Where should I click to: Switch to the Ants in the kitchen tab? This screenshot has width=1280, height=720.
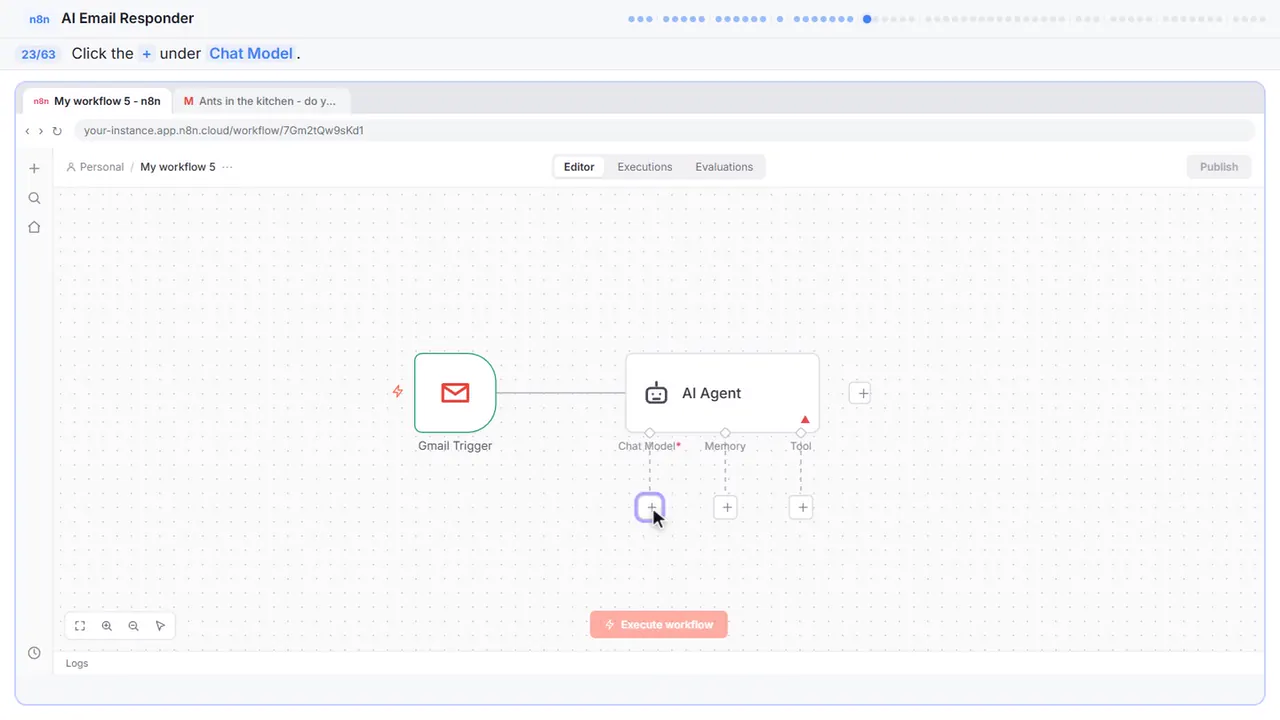261,101
